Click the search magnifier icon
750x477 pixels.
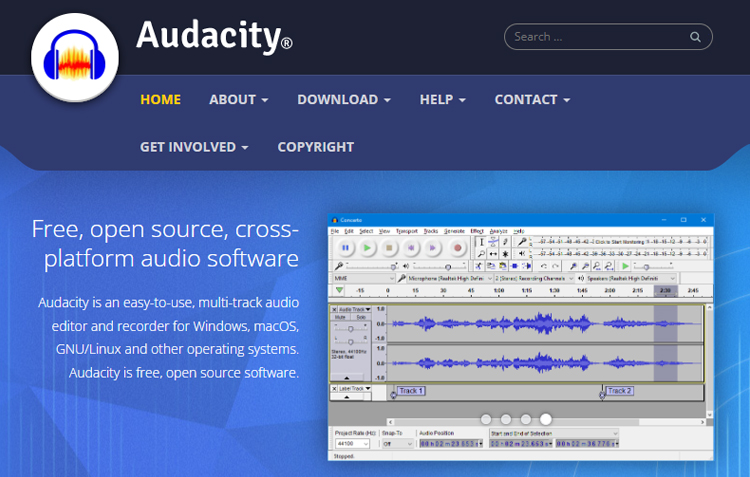(695, 37)
